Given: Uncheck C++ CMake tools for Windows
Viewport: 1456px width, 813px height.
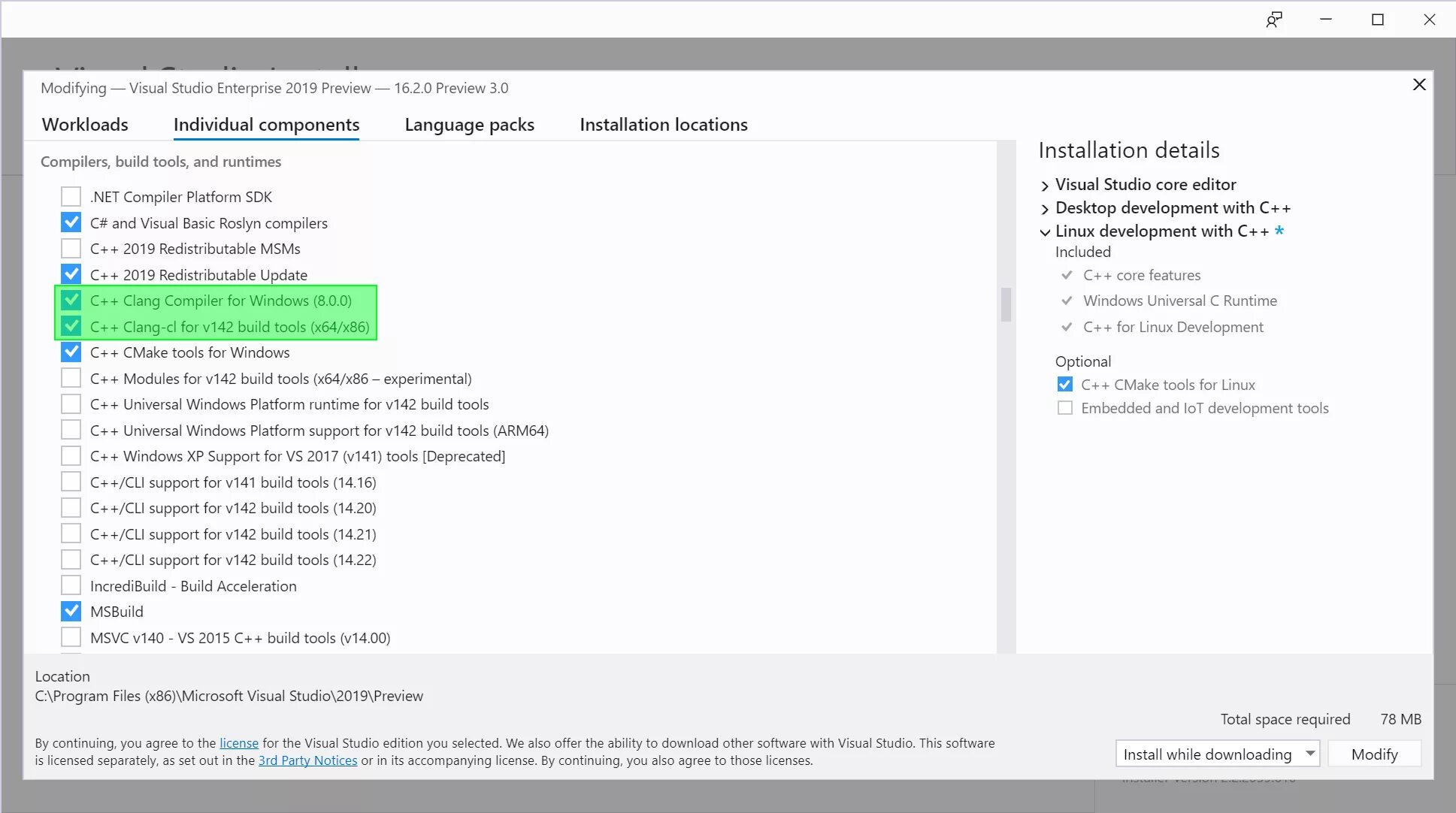Looking at the screenshot, I should click(x=71, y=352).
